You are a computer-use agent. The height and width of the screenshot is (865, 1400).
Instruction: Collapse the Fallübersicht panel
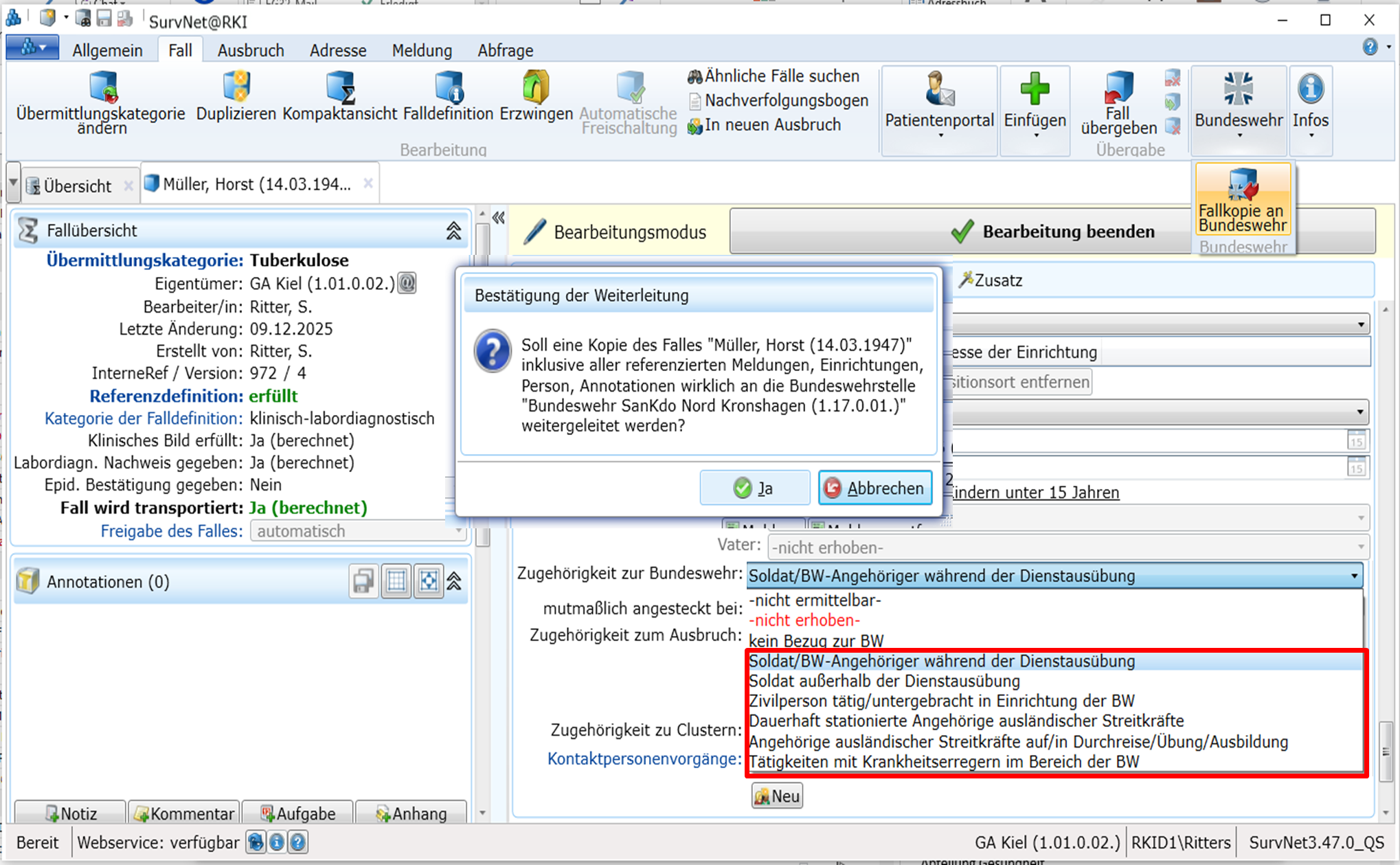point(454,231)
